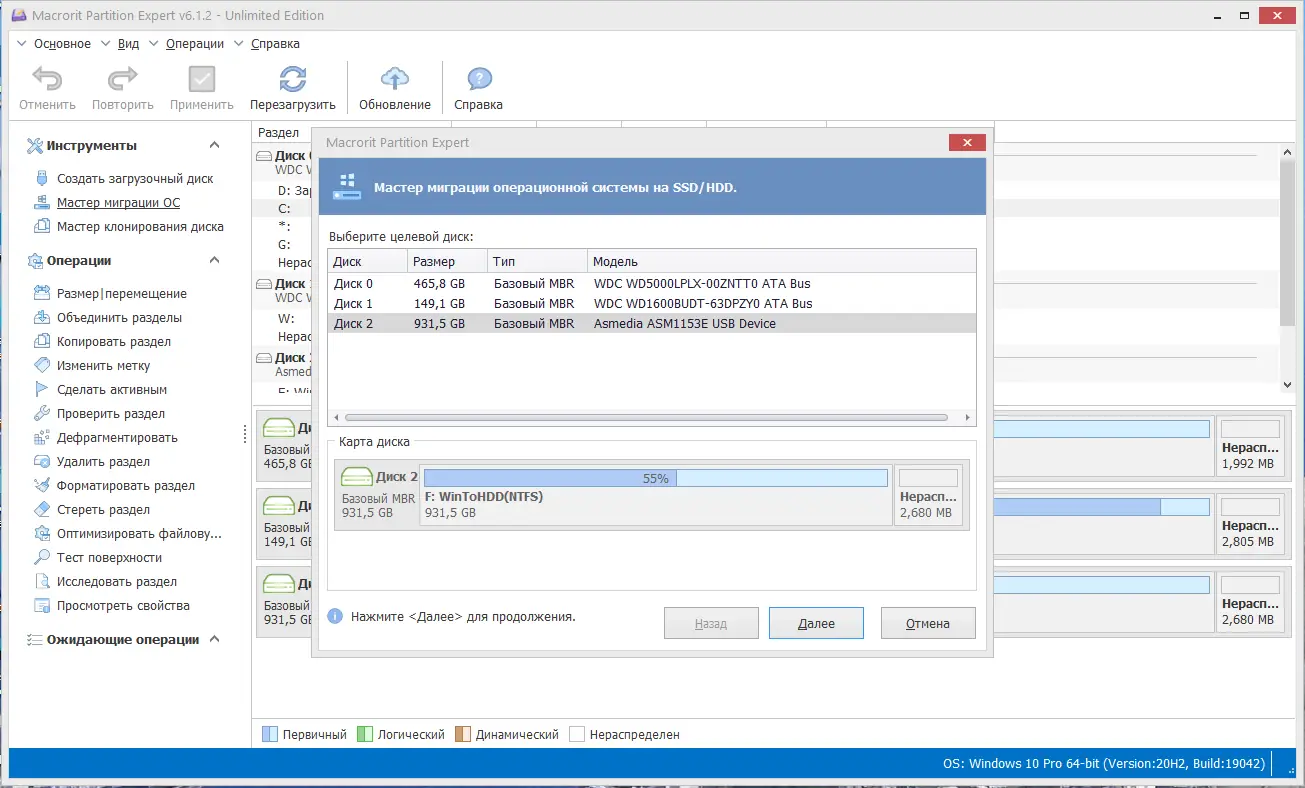The width and height of the screenshot is (1305, 788).
Task: Click the Размер column header
Action: click(448, 261)
